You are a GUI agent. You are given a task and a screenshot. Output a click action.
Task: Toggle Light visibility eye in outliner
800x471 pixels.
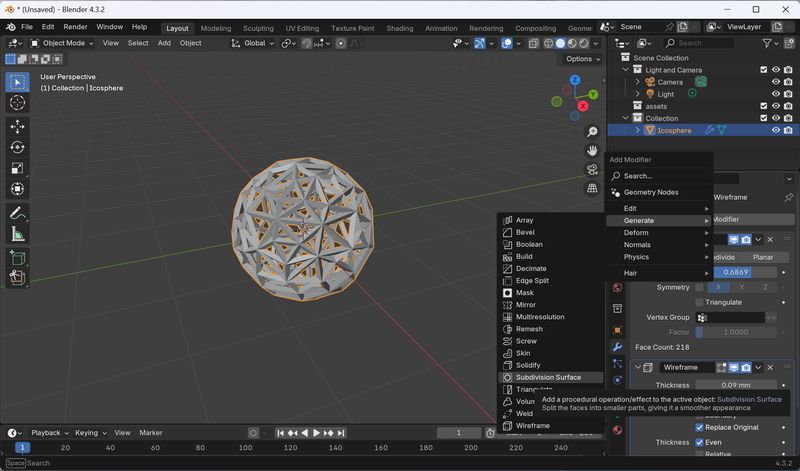coord(776,94)
